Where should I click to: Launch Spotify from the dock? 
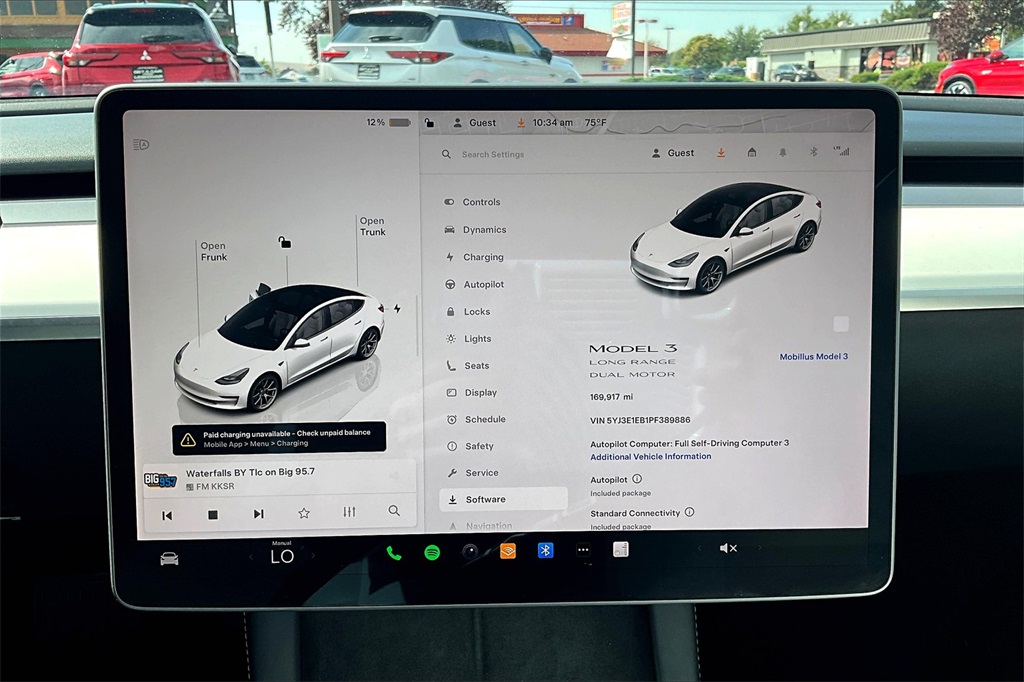pos(432,553)
